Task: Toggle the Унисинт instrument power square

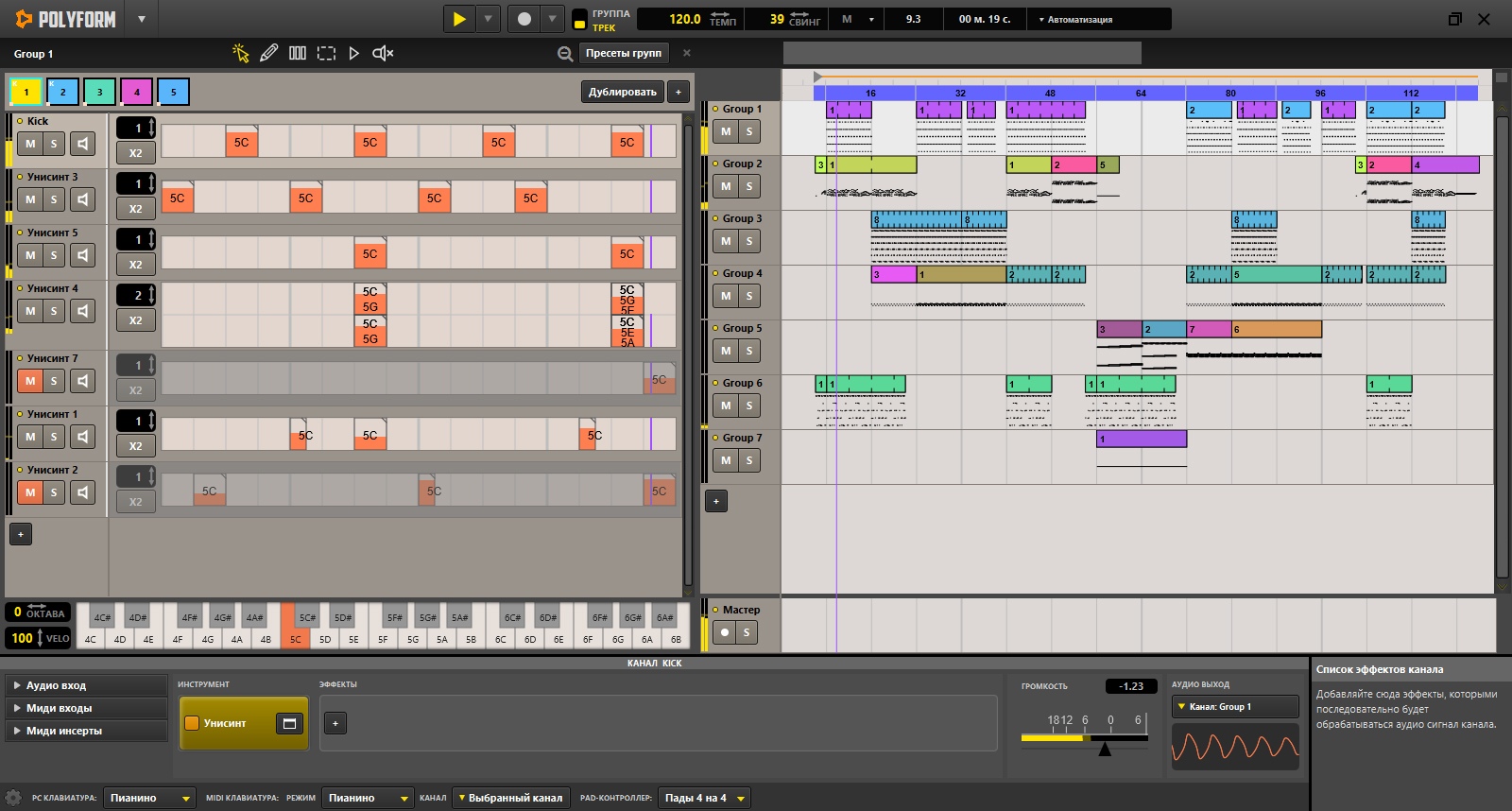Action: [x=192, y=723]
